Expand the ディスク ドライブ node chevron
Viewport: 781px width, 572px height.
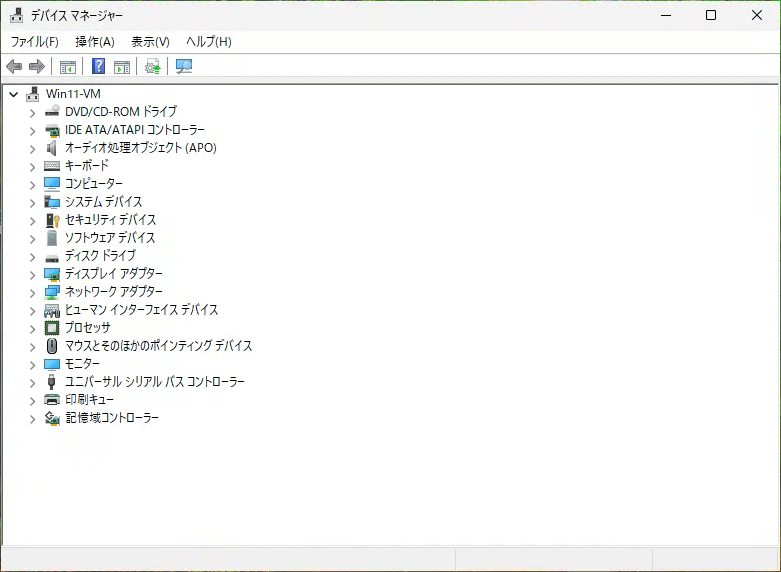click(32, 257)
